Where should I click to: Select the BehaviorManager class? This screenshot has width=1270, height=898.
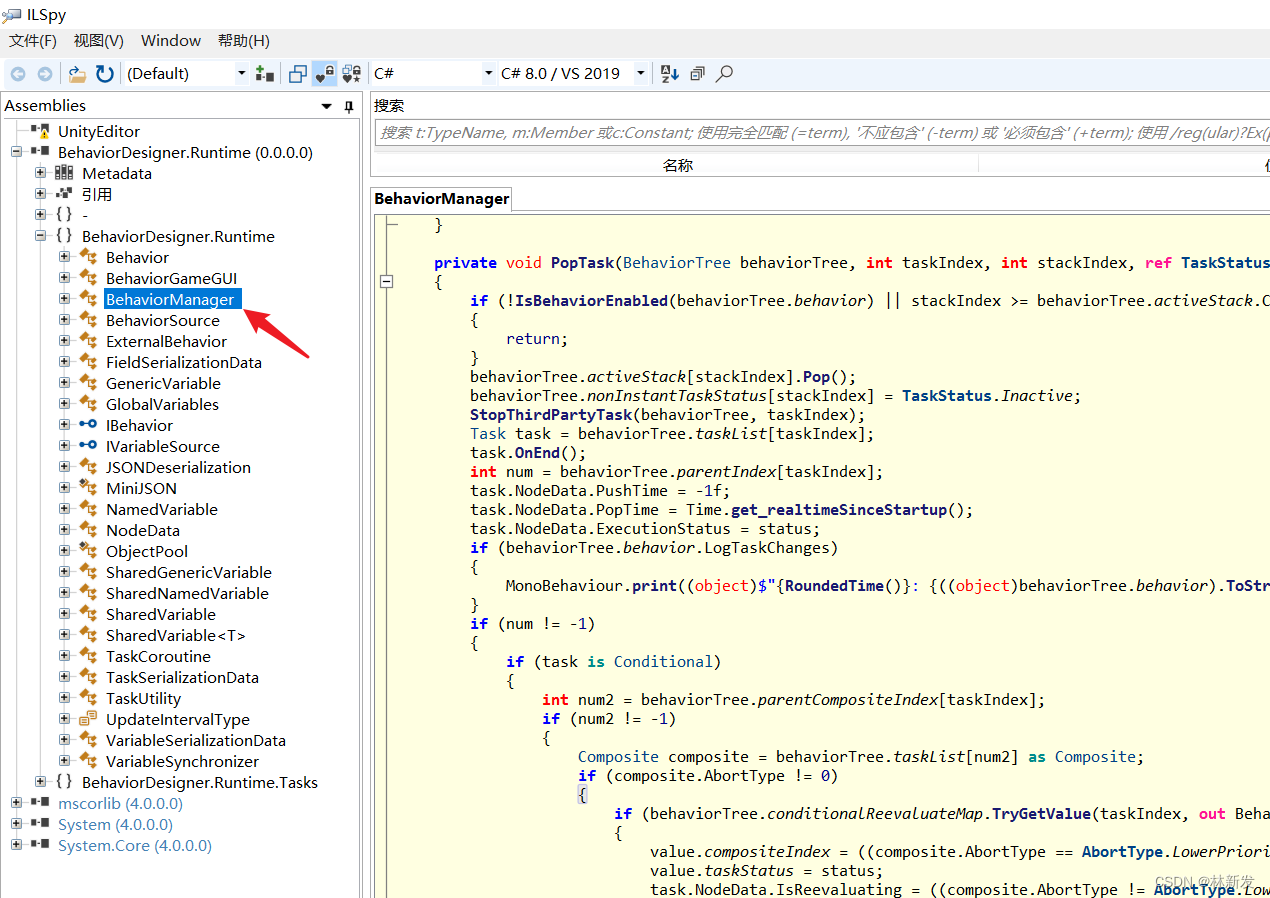(170, 299)
